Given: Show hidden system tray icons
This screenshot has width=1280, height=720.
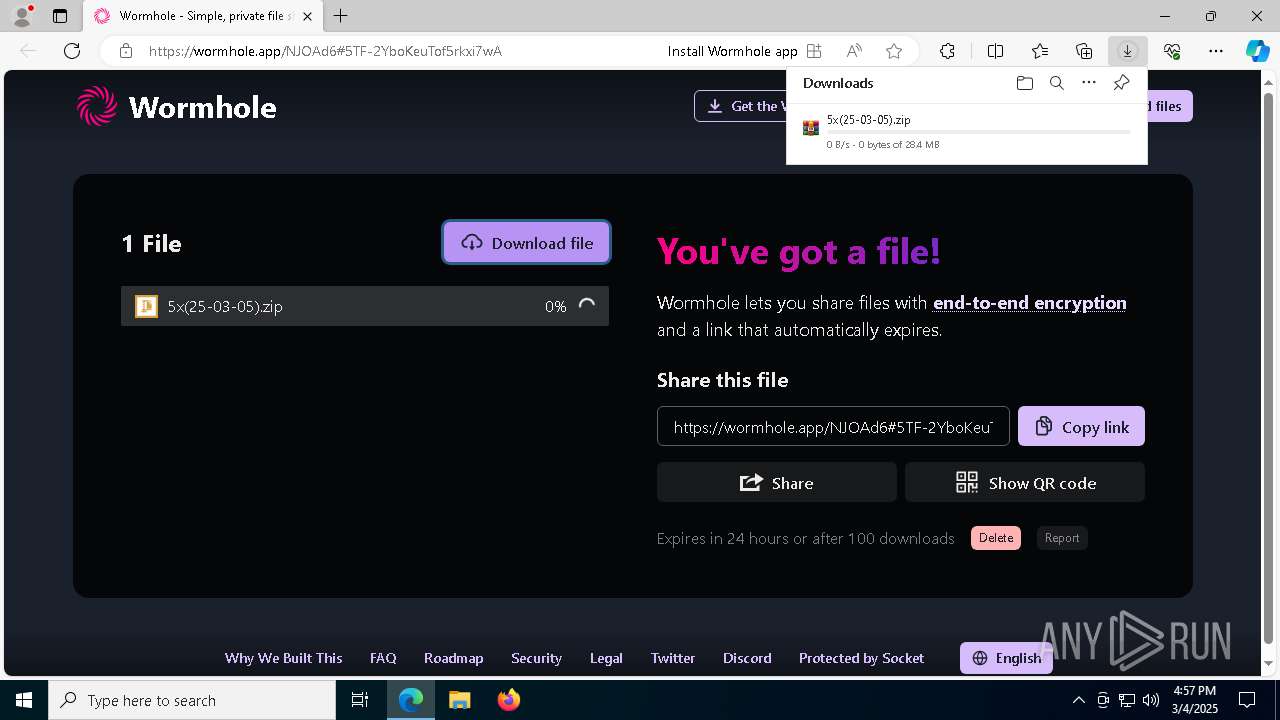Looking at the screenshot, I should [1078, 700].
